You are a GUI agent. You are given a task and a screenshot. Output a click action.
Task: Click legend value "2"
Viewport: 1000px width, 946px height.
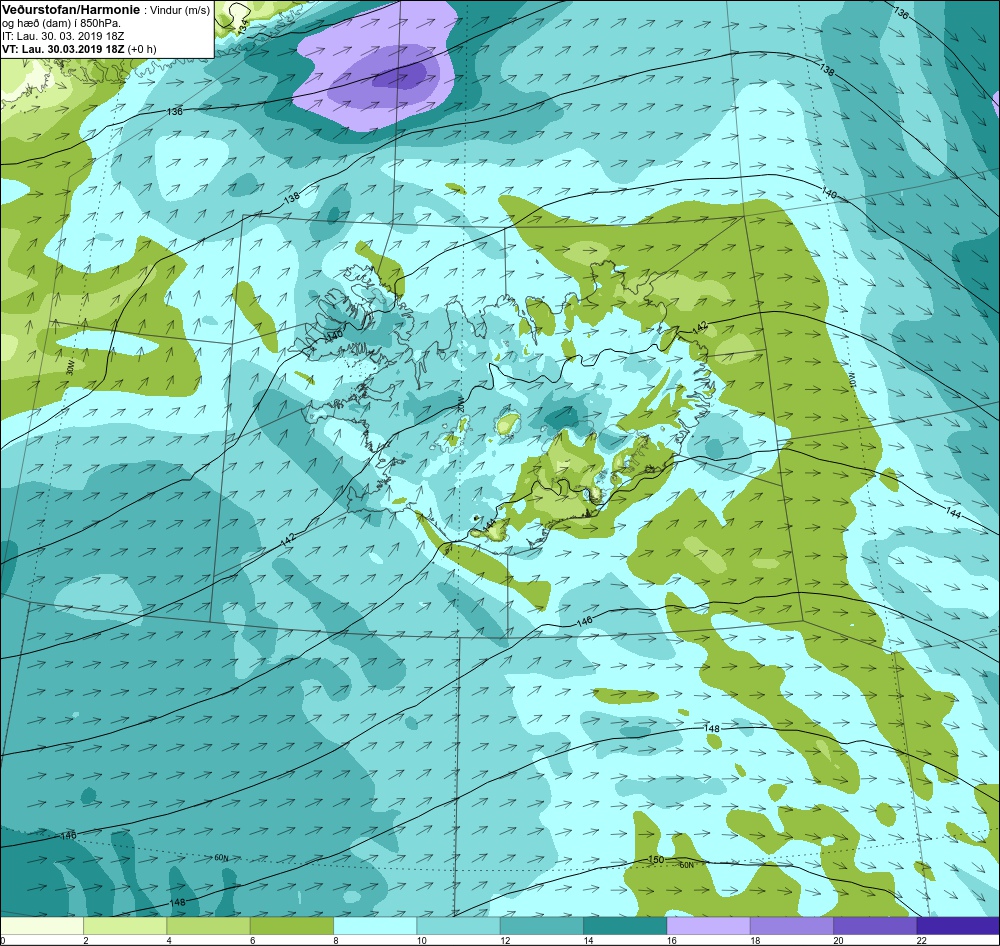pyautogui.click(x=85, y=940)
